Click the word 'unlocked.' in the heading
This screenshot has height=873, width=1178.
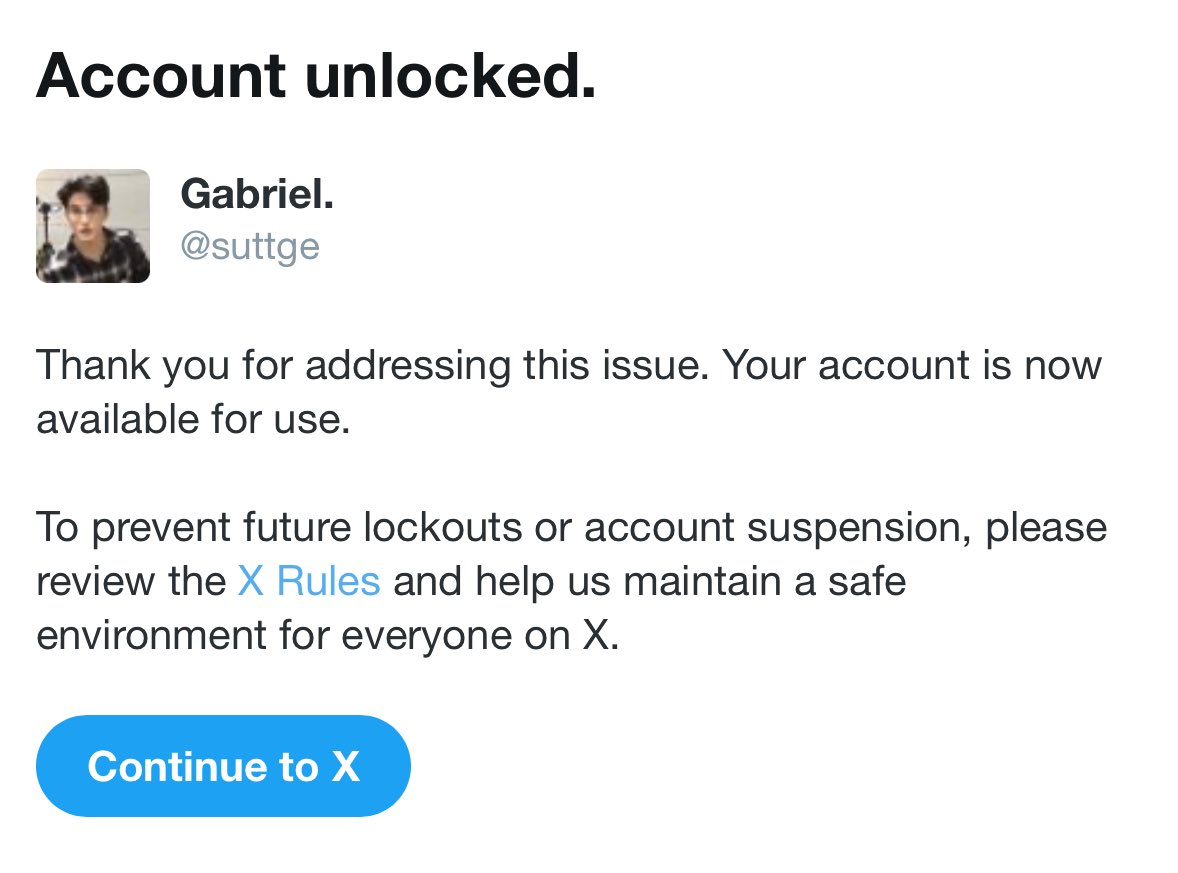click(x=452, y=76)
